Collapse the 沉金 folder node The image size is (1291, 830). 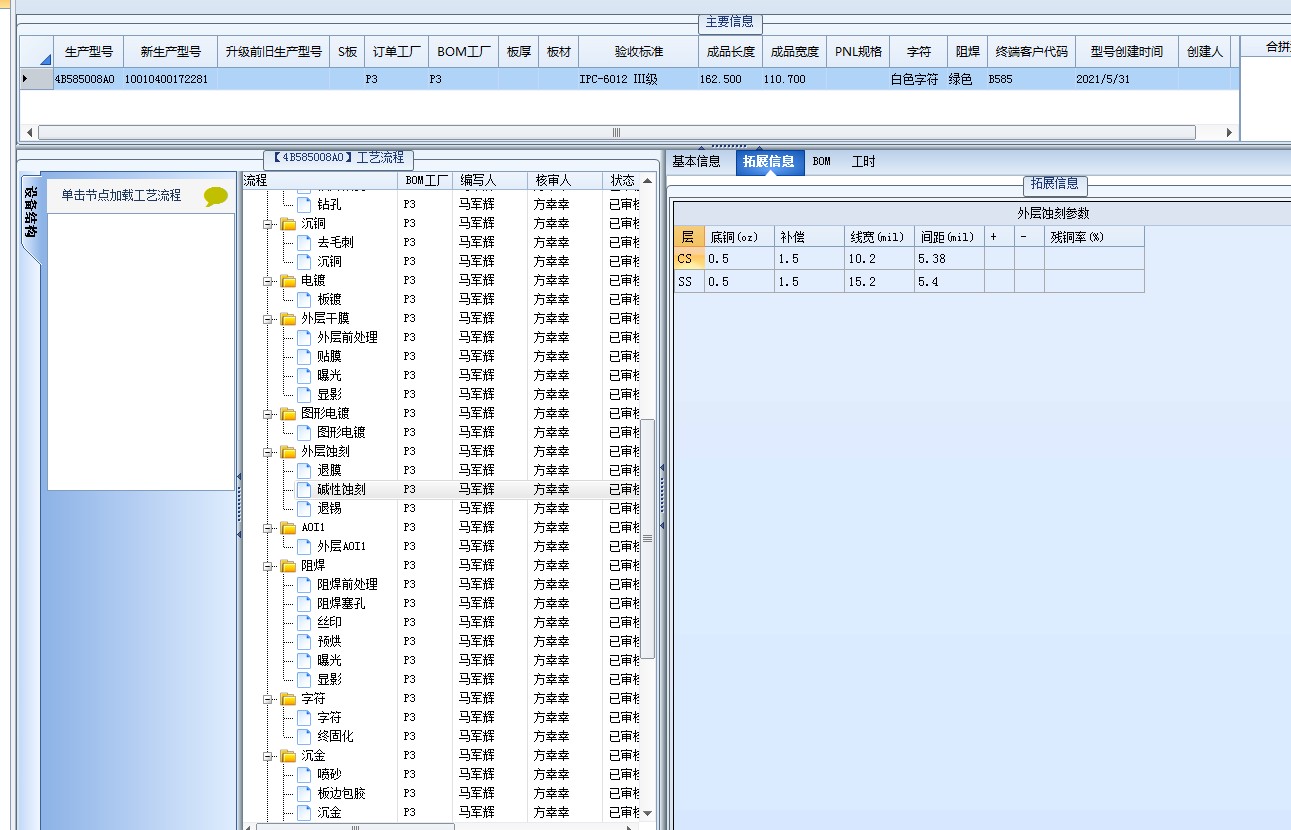(268, 756)
